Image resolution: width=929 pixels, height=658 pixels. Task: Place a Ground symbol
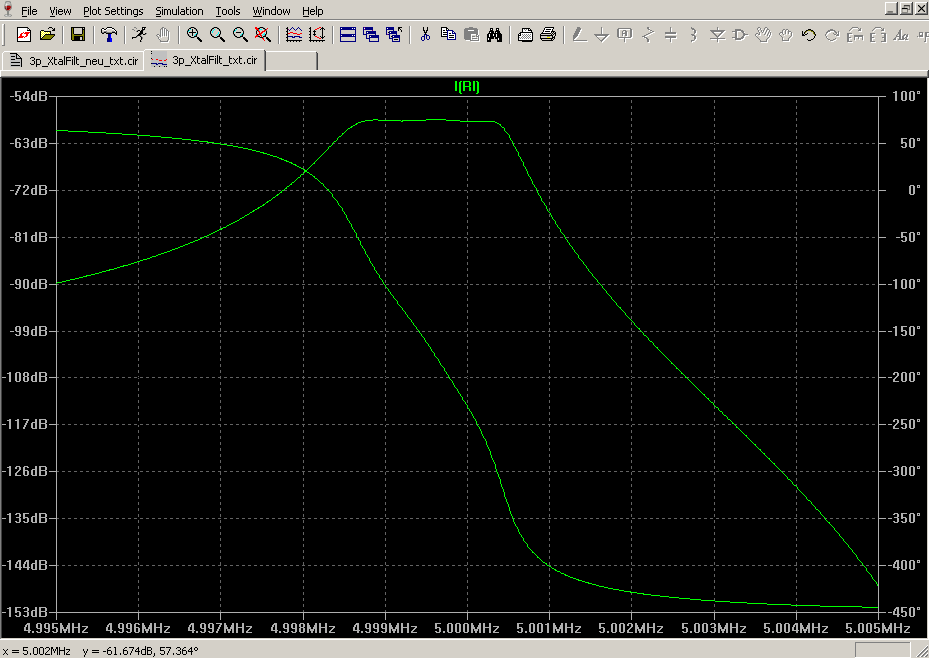[602, 35]
